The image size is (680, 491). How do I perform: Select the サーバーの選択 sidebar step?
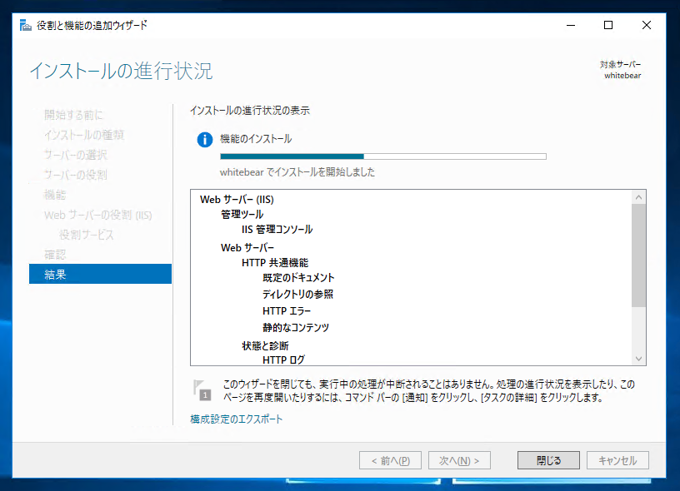pos(75,155)
